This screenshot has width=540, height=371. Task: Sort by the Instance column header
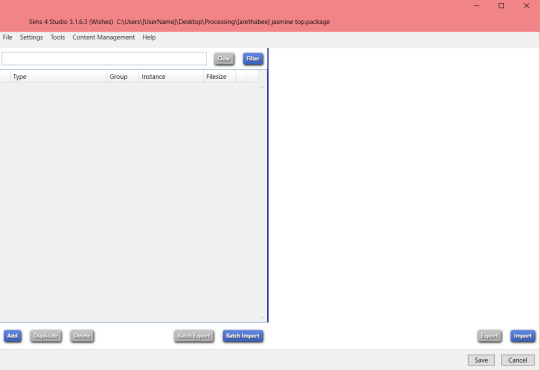[x=171, y=76]
